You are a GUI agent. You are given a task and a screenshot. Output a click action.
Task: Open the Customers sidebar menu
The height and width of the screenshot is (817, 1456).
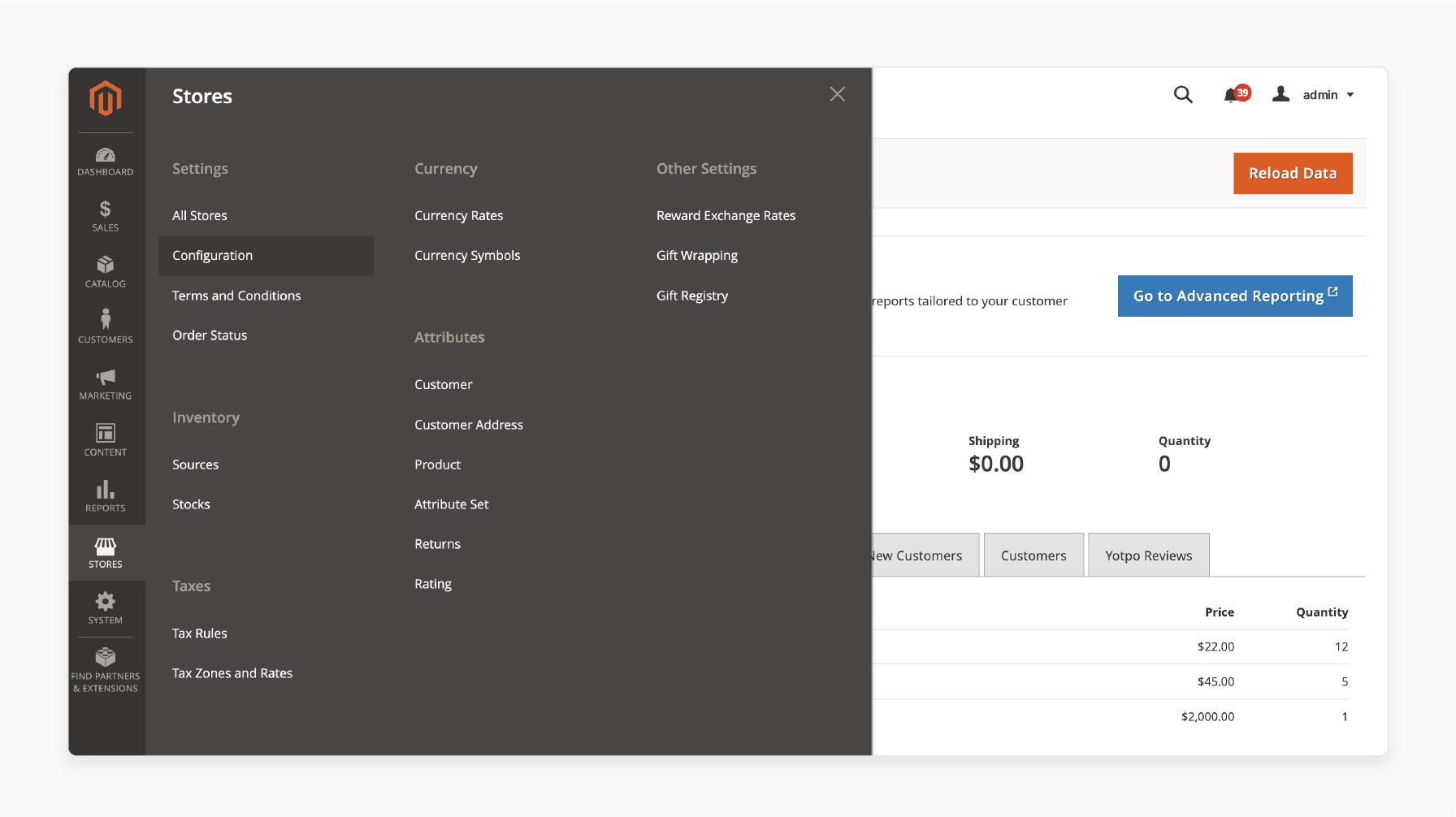[x=106, y=326]
